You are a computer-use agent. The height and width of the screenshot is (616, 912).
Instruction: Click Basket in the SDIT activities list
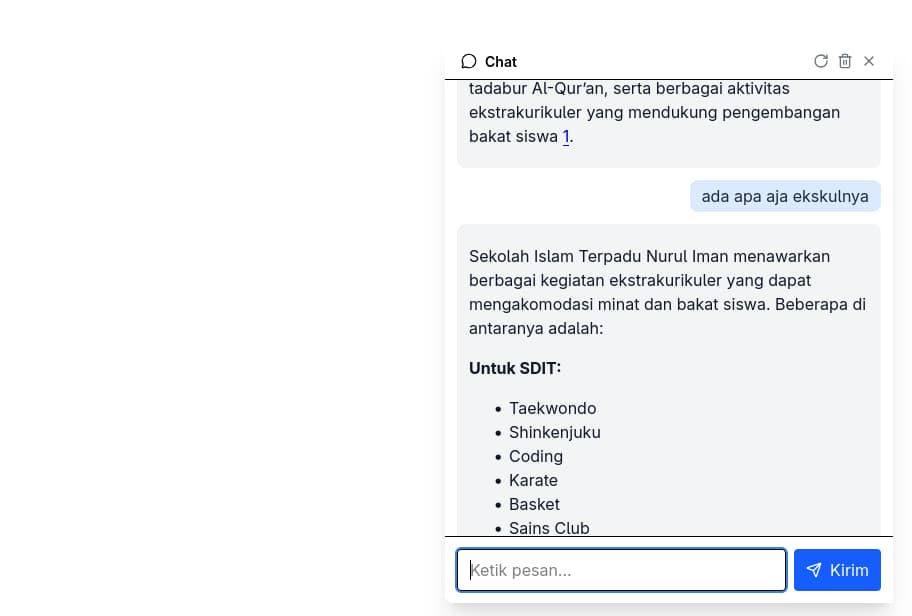coord(534,504)
